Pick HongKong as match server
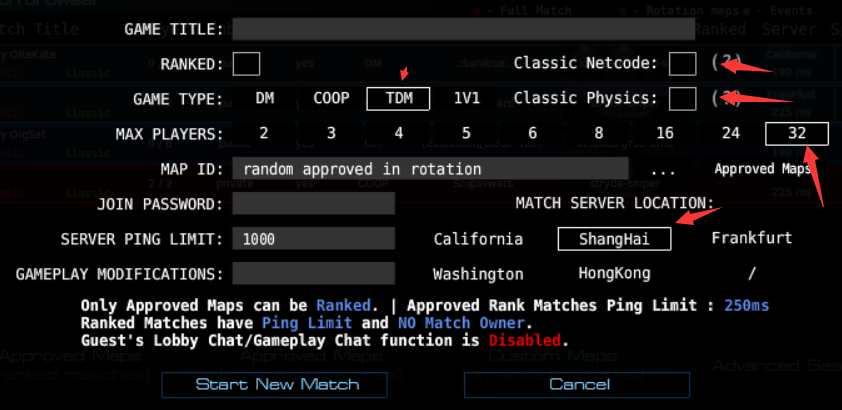 tap(614, 273)
